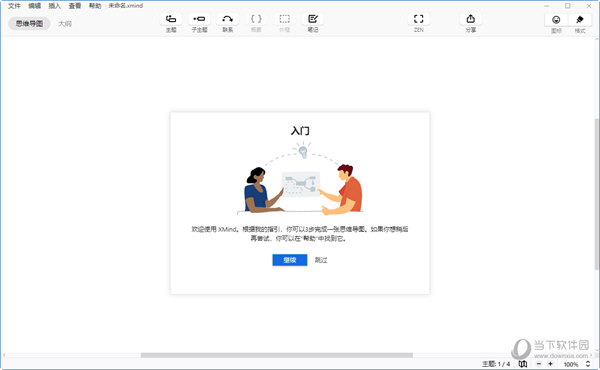Viewport: 600px width, 370px height.
Task: Open the 查看 (View) menu
Action: [75, 6]
